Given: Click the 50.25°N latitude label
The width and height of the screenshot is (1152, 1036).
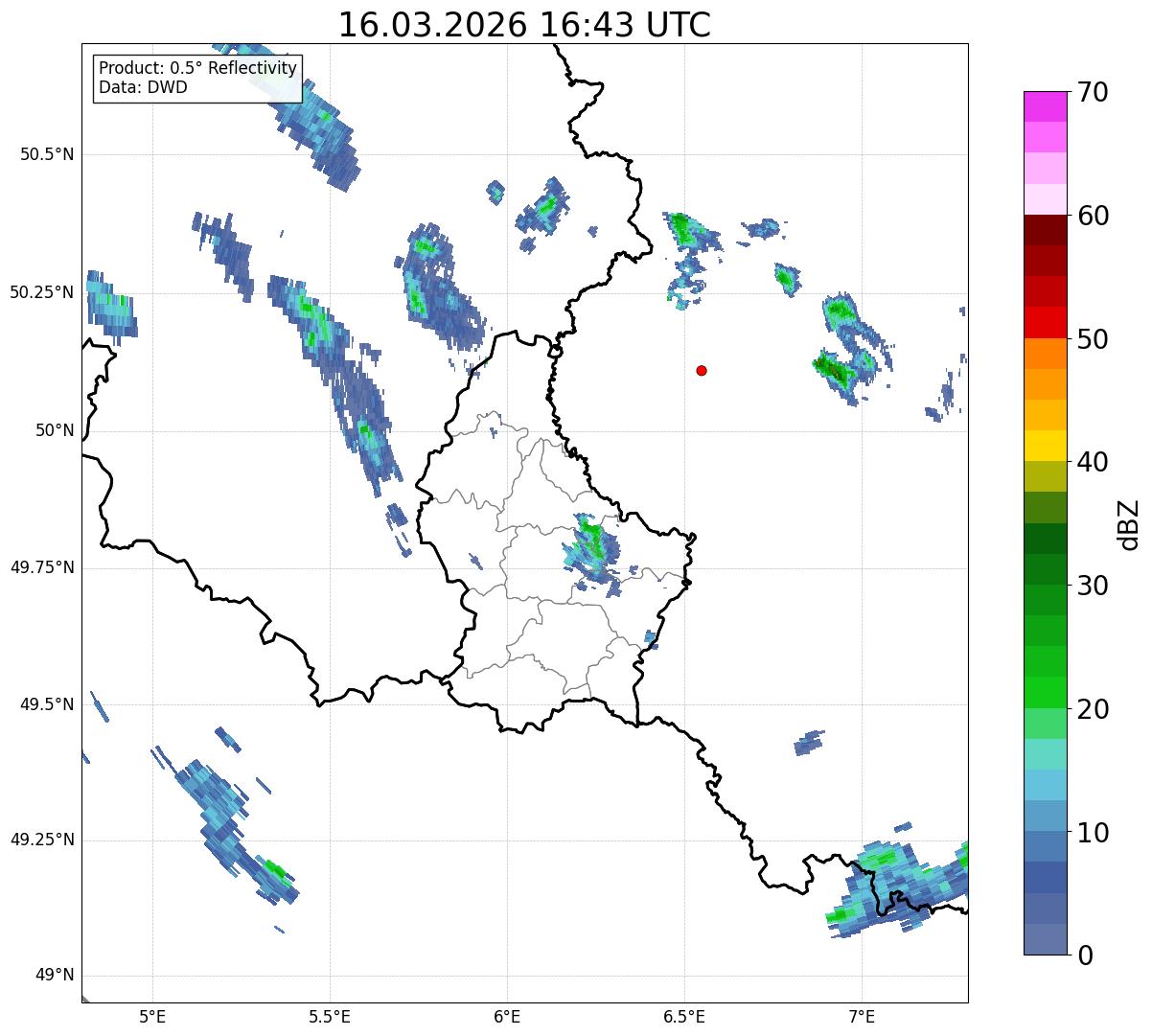Looking at the screenshot, I should 42,292.
